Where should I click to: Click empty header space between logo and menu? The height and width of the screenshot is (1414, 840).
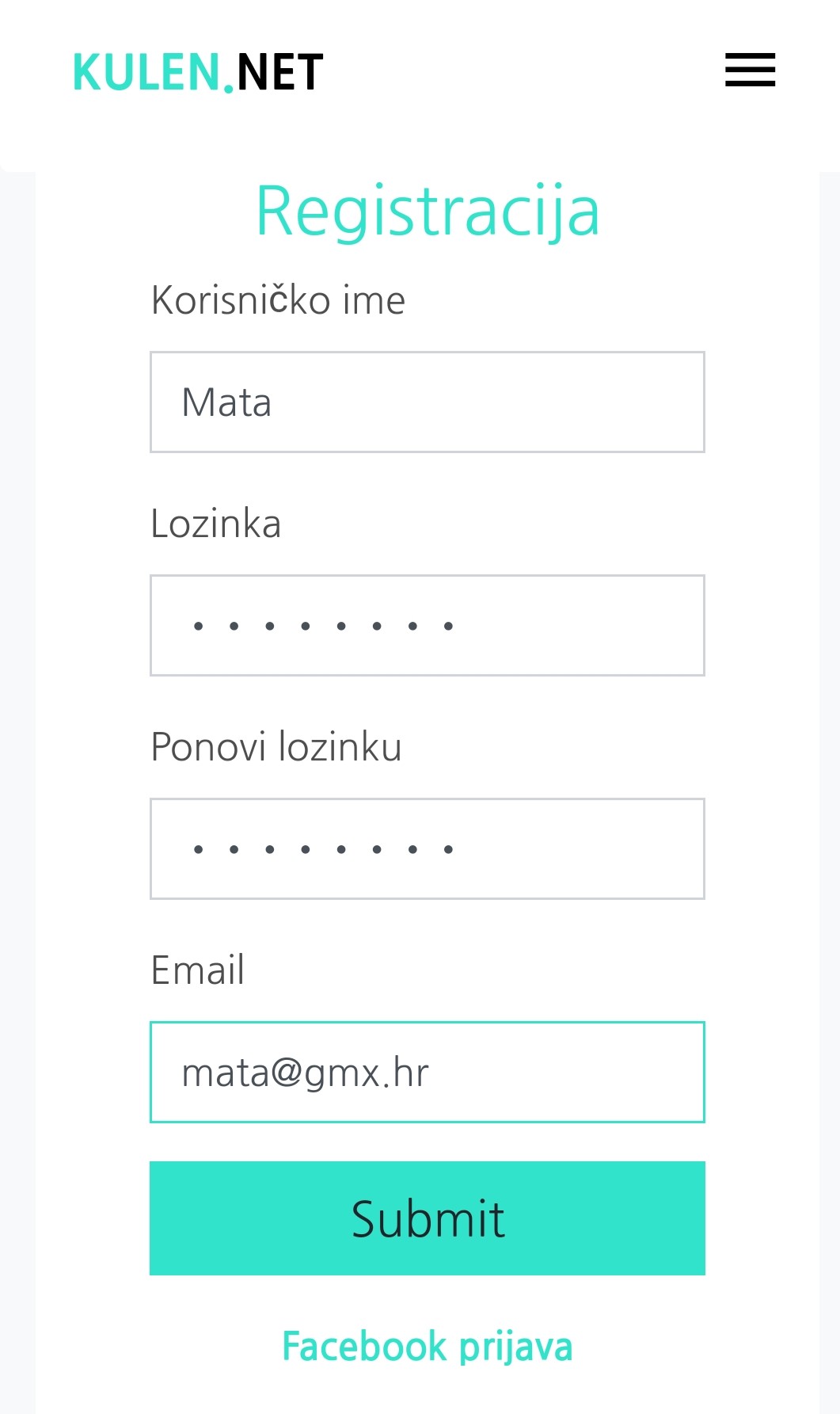click(523, 71)
